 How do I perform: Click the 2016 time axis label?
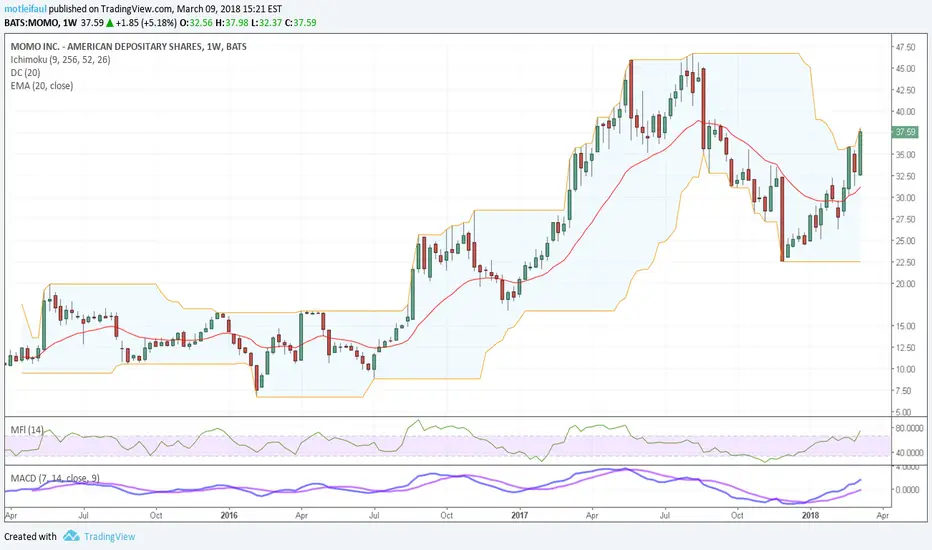(x=229, y=516)
